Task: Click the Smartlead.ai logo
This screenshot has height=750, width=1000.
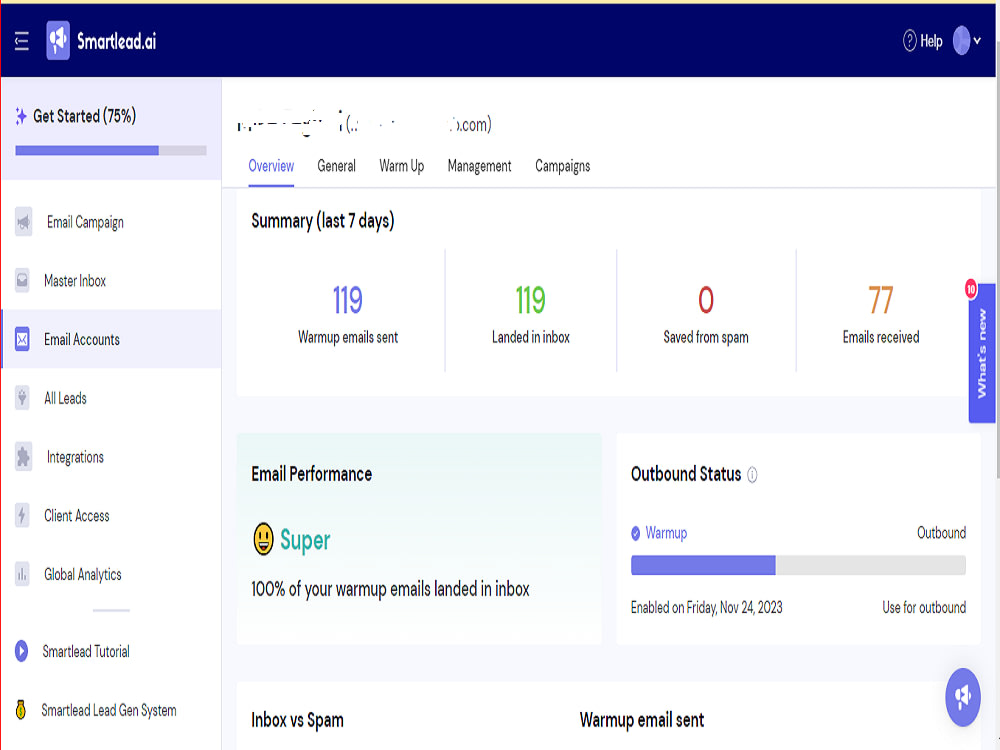Action: click(98, 41)
